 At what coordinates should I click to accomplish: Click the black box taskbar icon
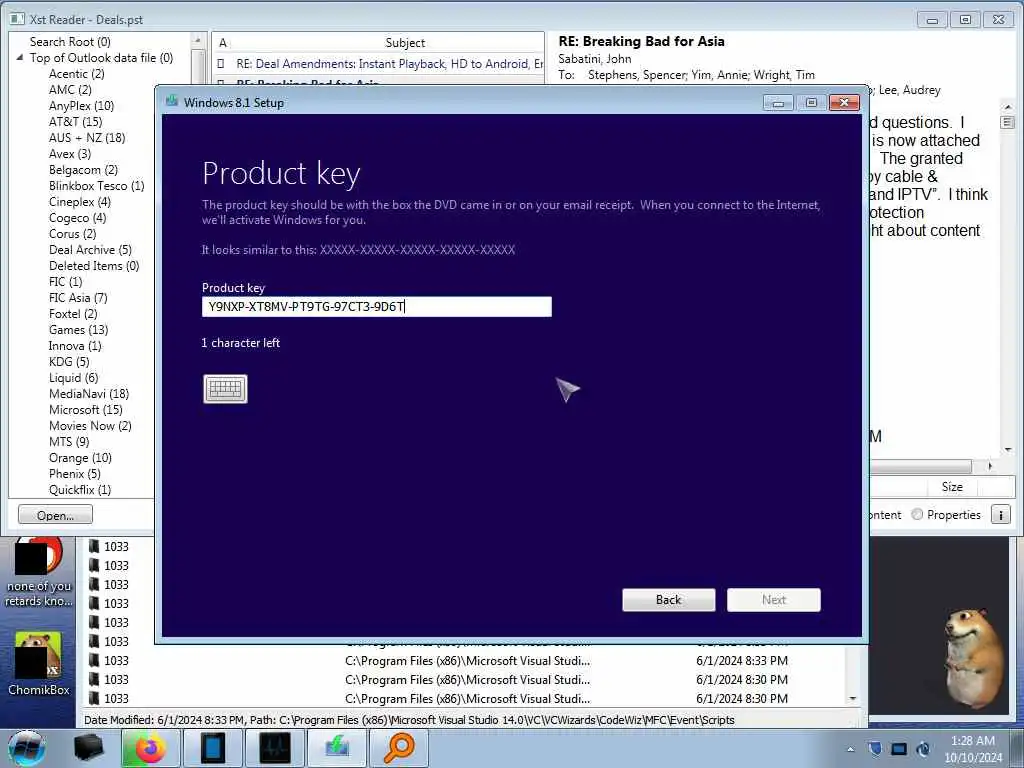click(x=88, y=748)
